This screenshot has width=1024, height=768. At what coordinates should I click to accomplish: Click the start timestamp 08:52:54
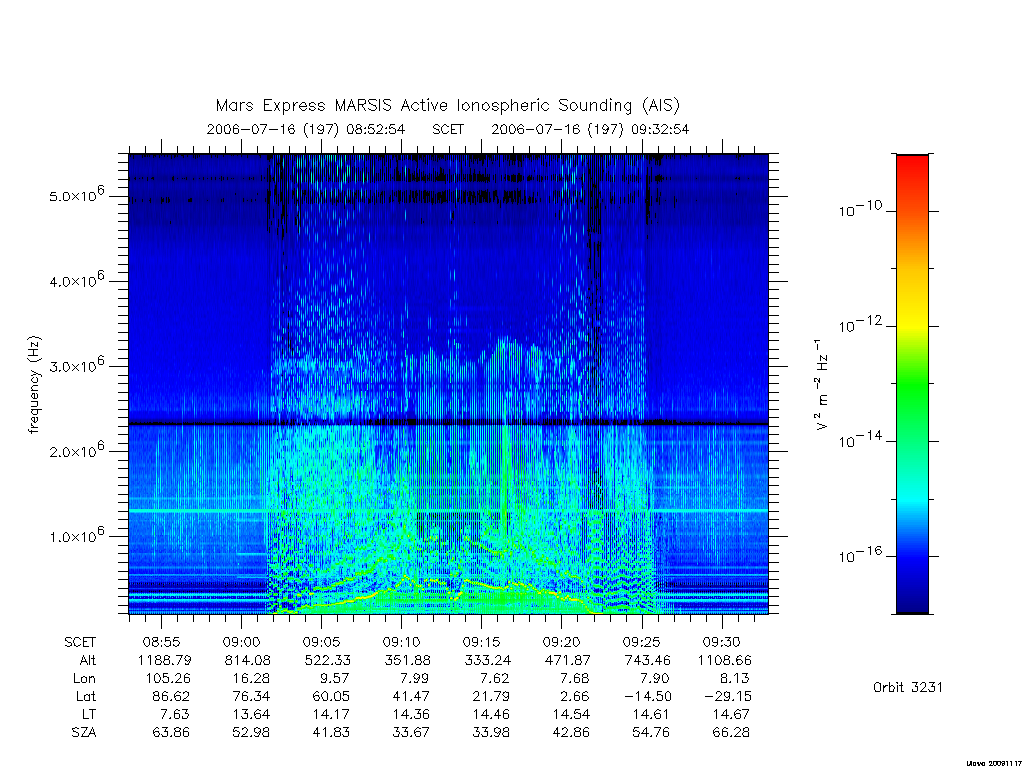376,129
